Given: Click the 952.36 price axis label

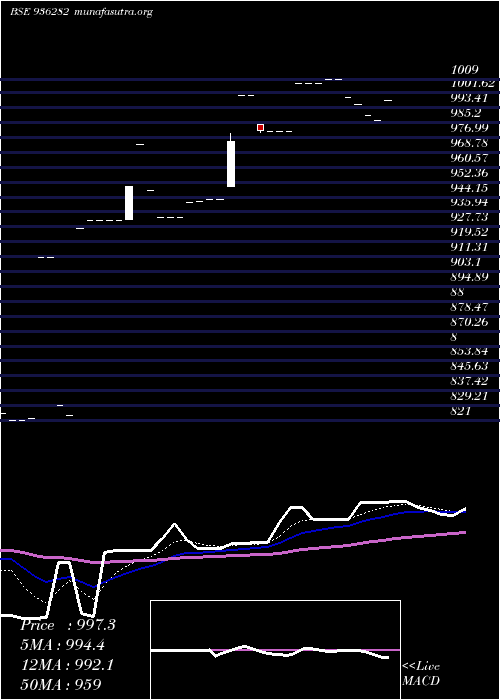Looking at the screenshot, I should (x=469, y=173).
